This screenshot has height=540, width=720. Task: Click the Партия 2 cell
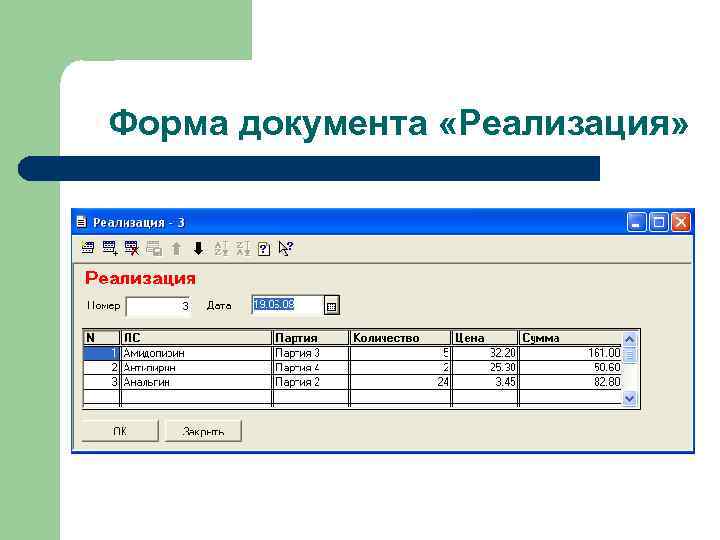pos(311,382)
